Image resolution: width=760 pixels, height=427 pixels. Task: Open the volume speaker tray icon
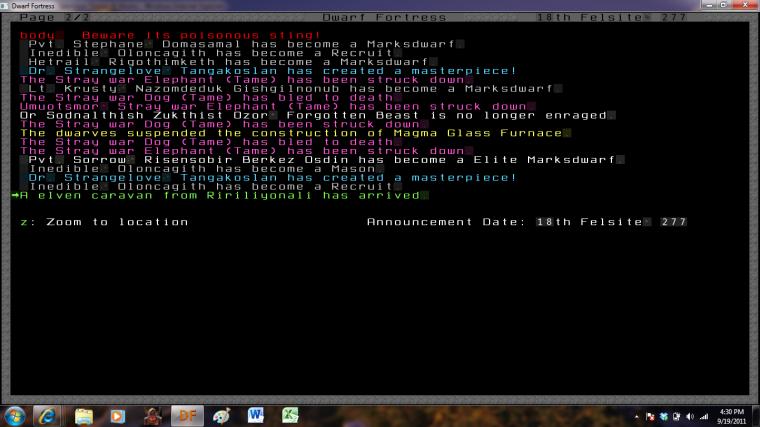pos(690,417)
